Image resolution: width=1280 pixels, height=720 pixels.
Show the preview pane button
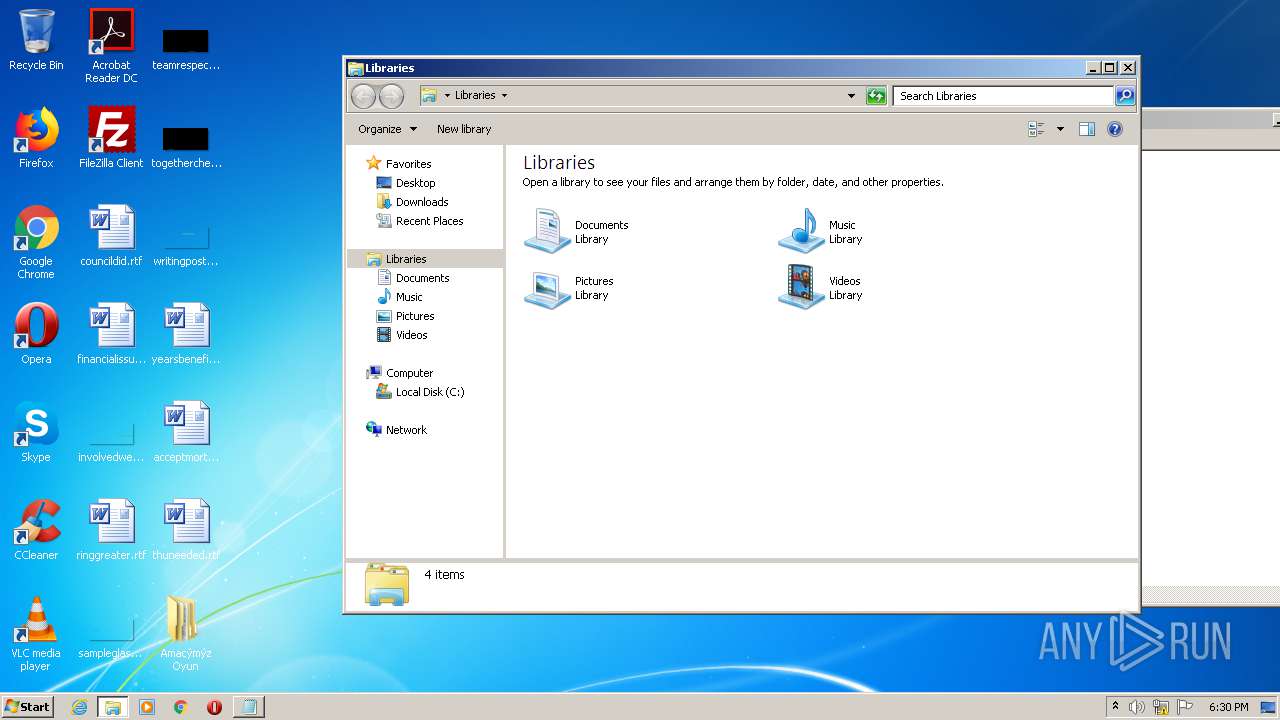[1087, 129]
